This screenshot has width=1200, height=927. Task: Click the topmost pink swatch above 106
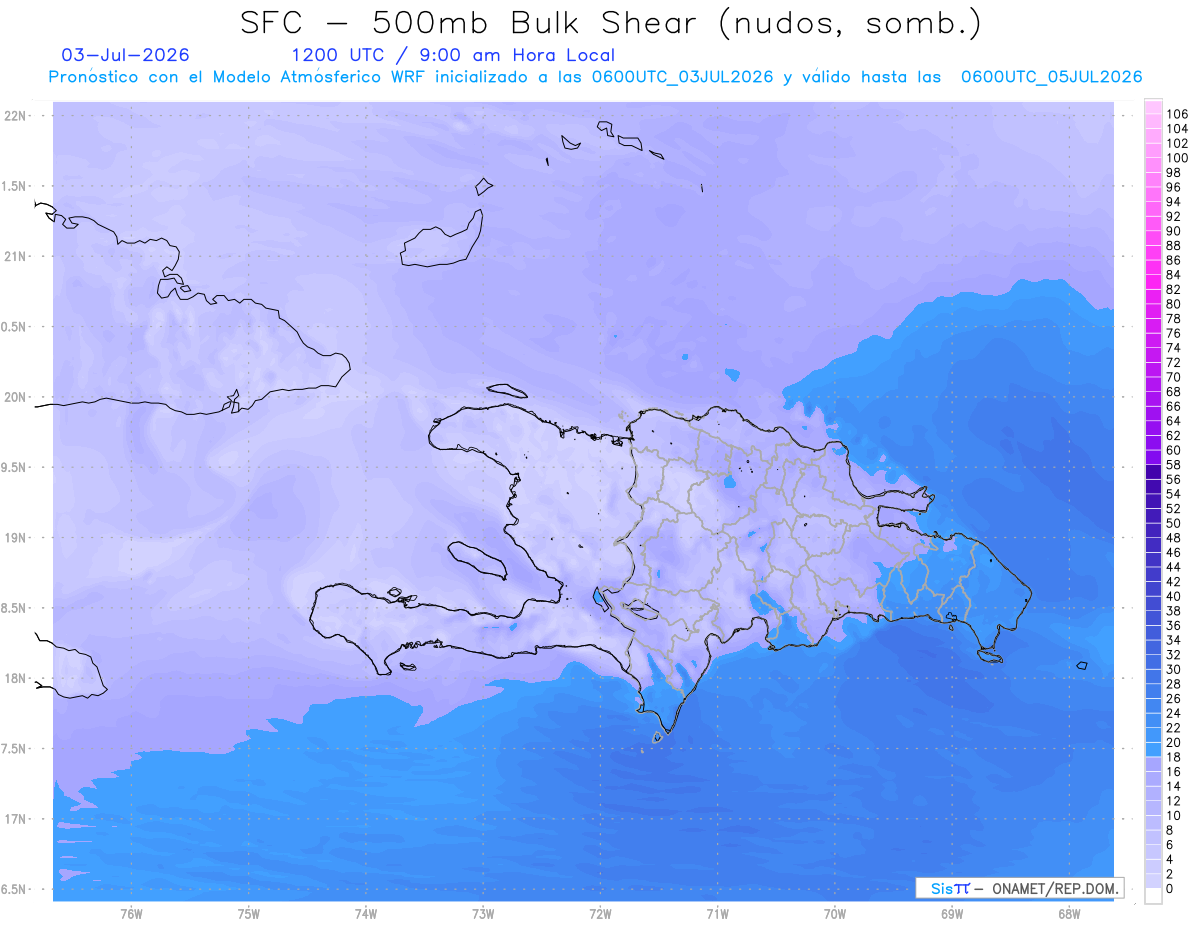(x=1153, y=107)
